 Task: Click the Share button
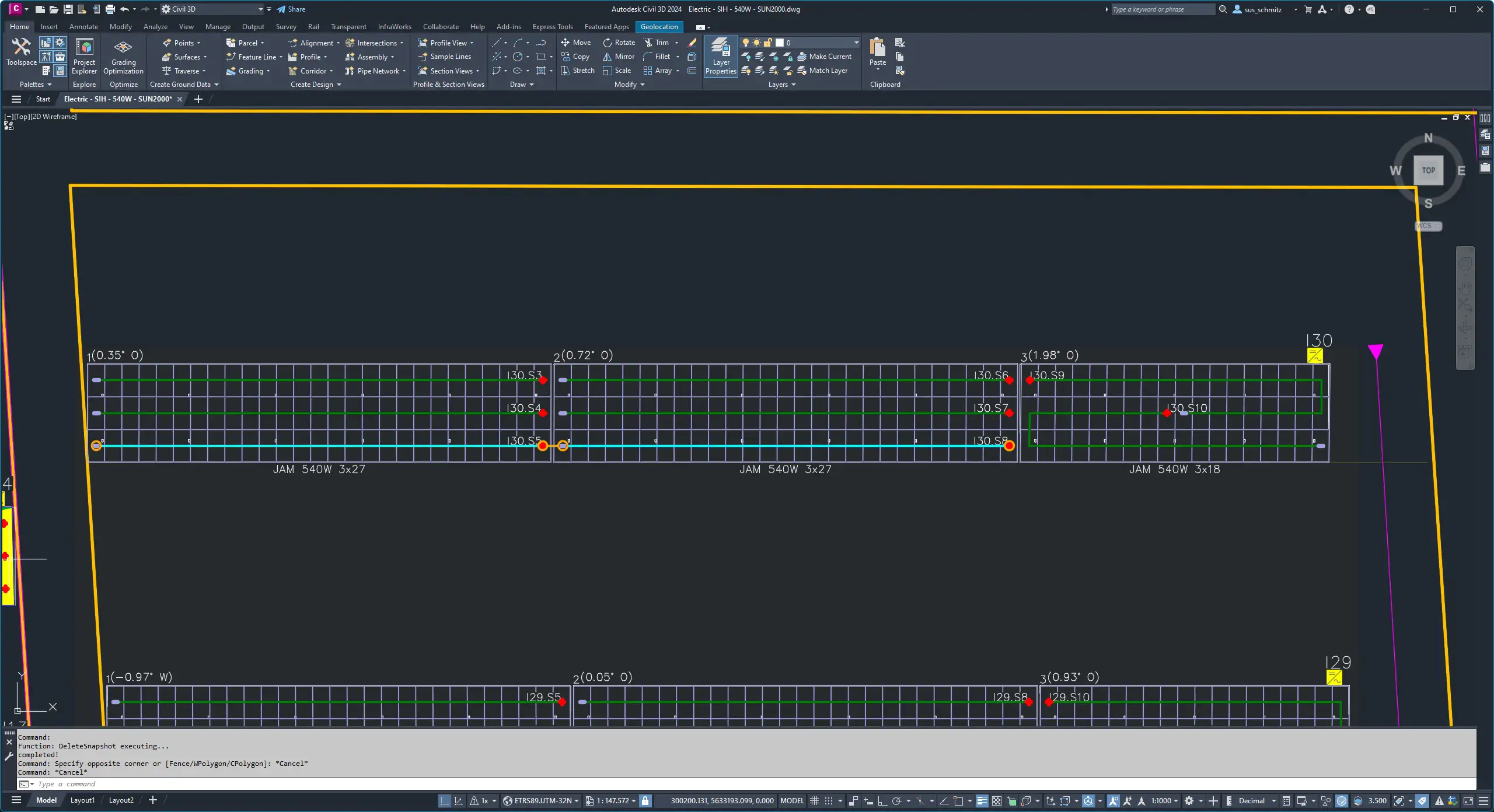pyautogui.click(x=291, y=9)
